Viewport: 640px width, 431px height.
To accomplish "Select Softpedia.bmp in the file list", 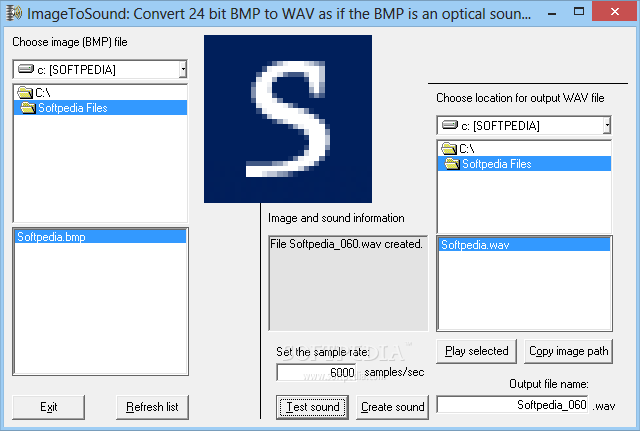I will [100, 237].
